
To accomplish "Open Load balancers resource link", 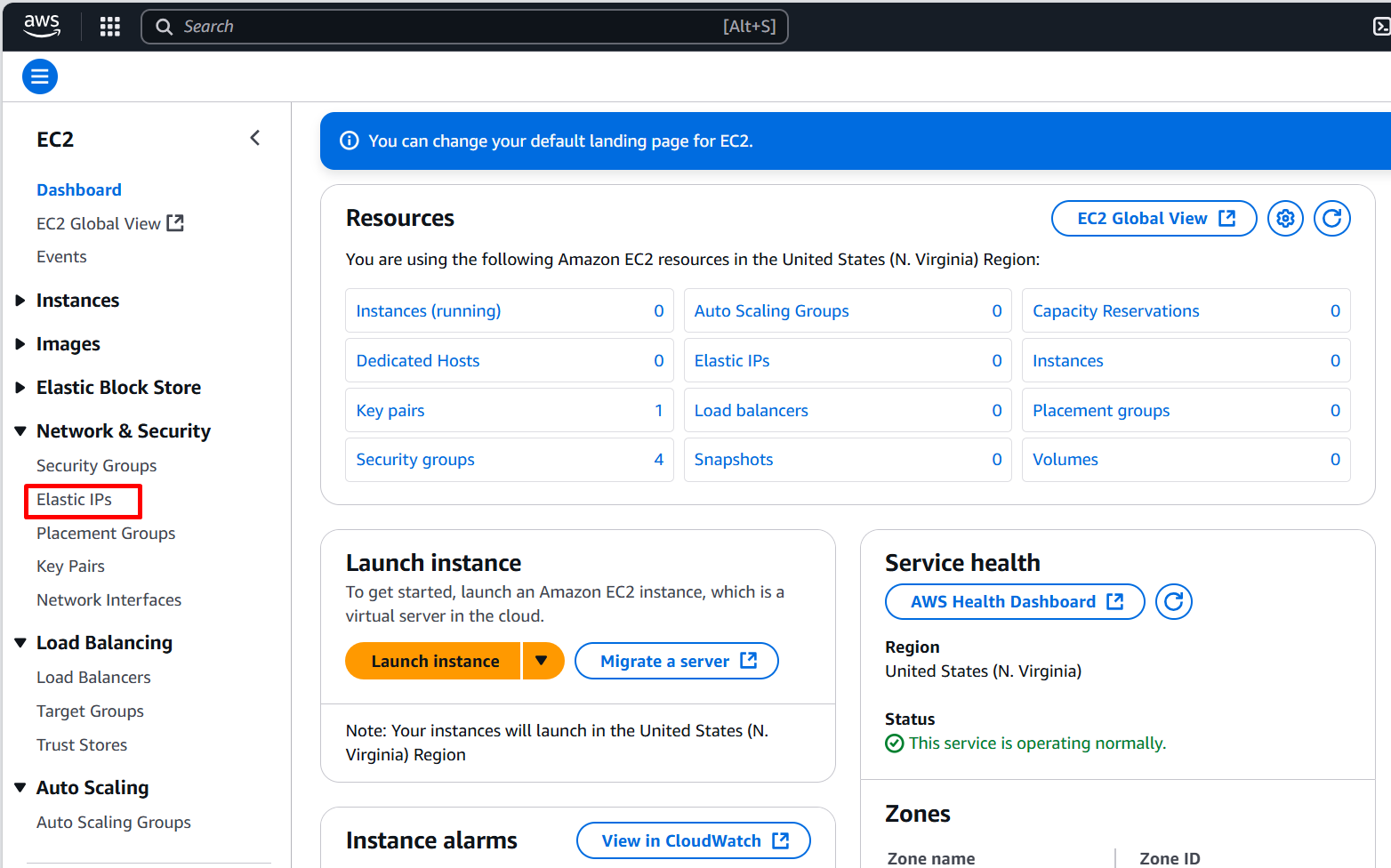I will [x=752, y=410].
